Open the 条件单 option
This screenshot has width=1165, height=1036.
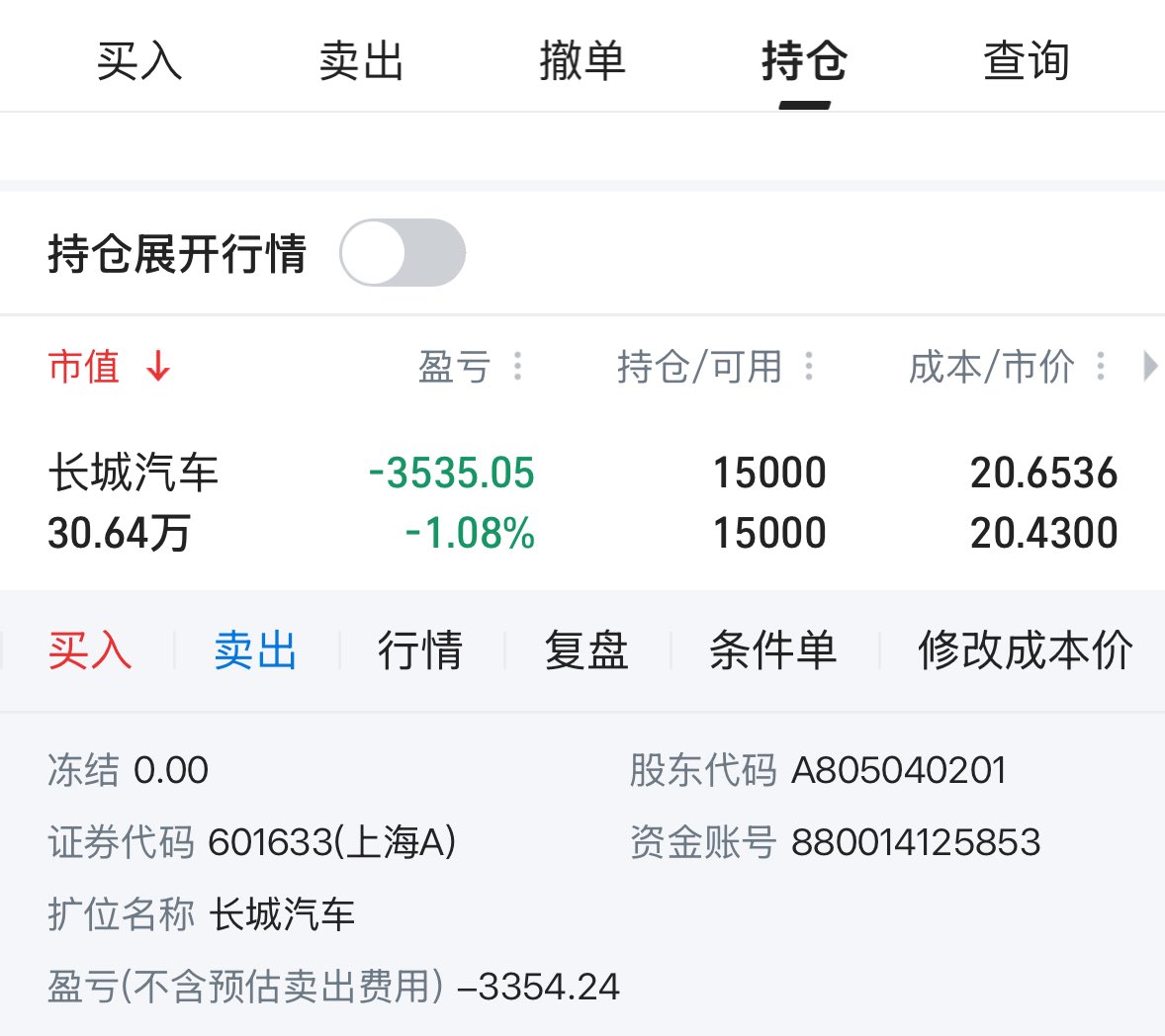coord(773,651)
